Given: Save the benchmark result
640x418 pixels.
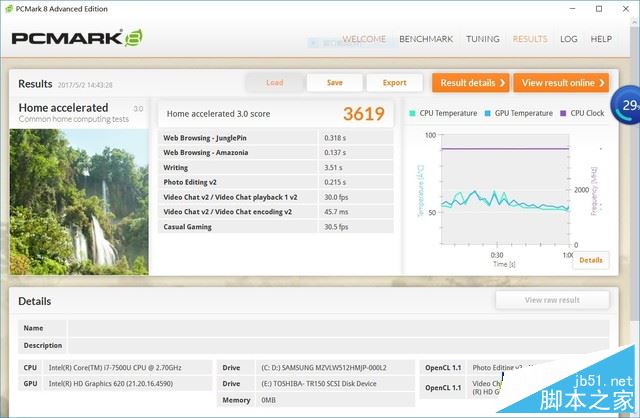Looking at the screenshot, I should [x=335, y=82].
